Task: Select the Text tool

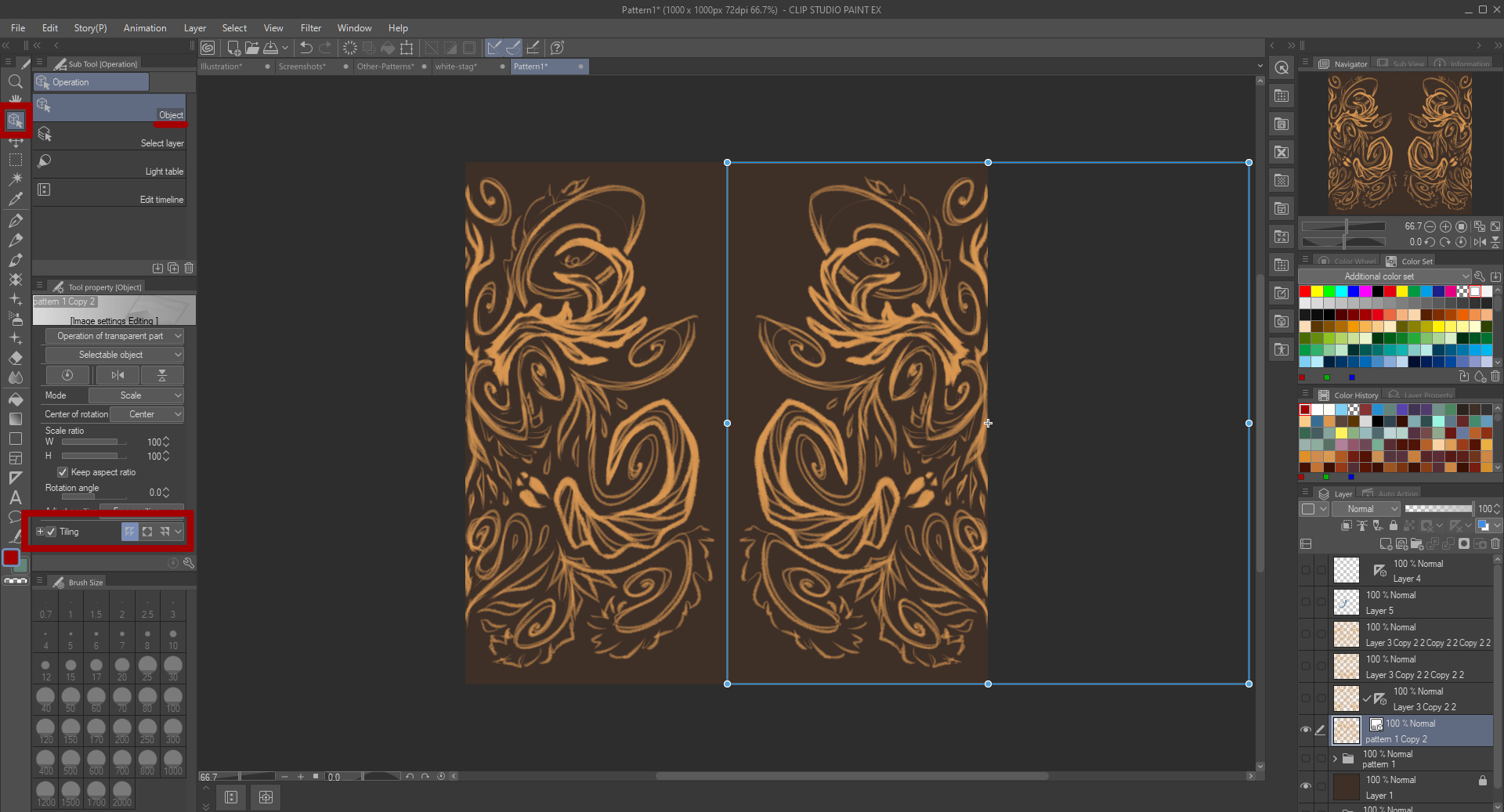Action: click(16, 497)
